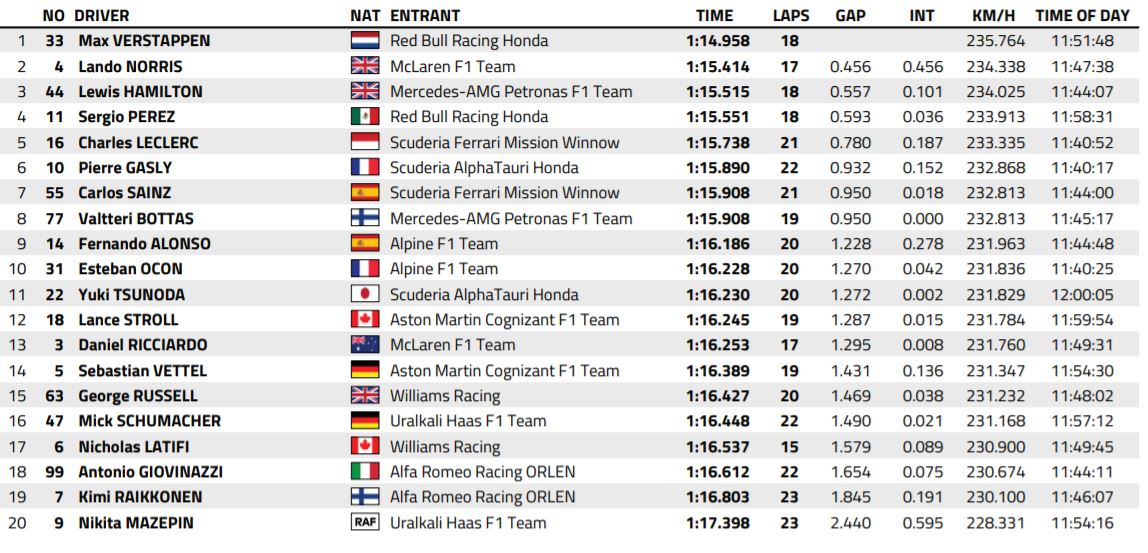The width and height of the screenshot is (1148, 553).
Task: Click the RAF badge next to Nikita Mazepin
Action: (x=365, y=522)
